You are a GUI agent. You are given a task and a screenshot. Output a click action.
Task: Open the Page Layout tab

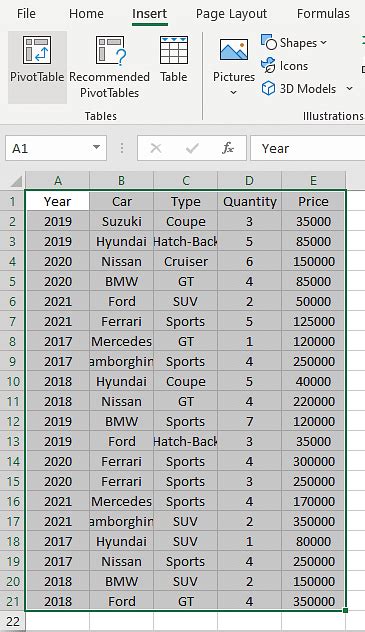231,14
